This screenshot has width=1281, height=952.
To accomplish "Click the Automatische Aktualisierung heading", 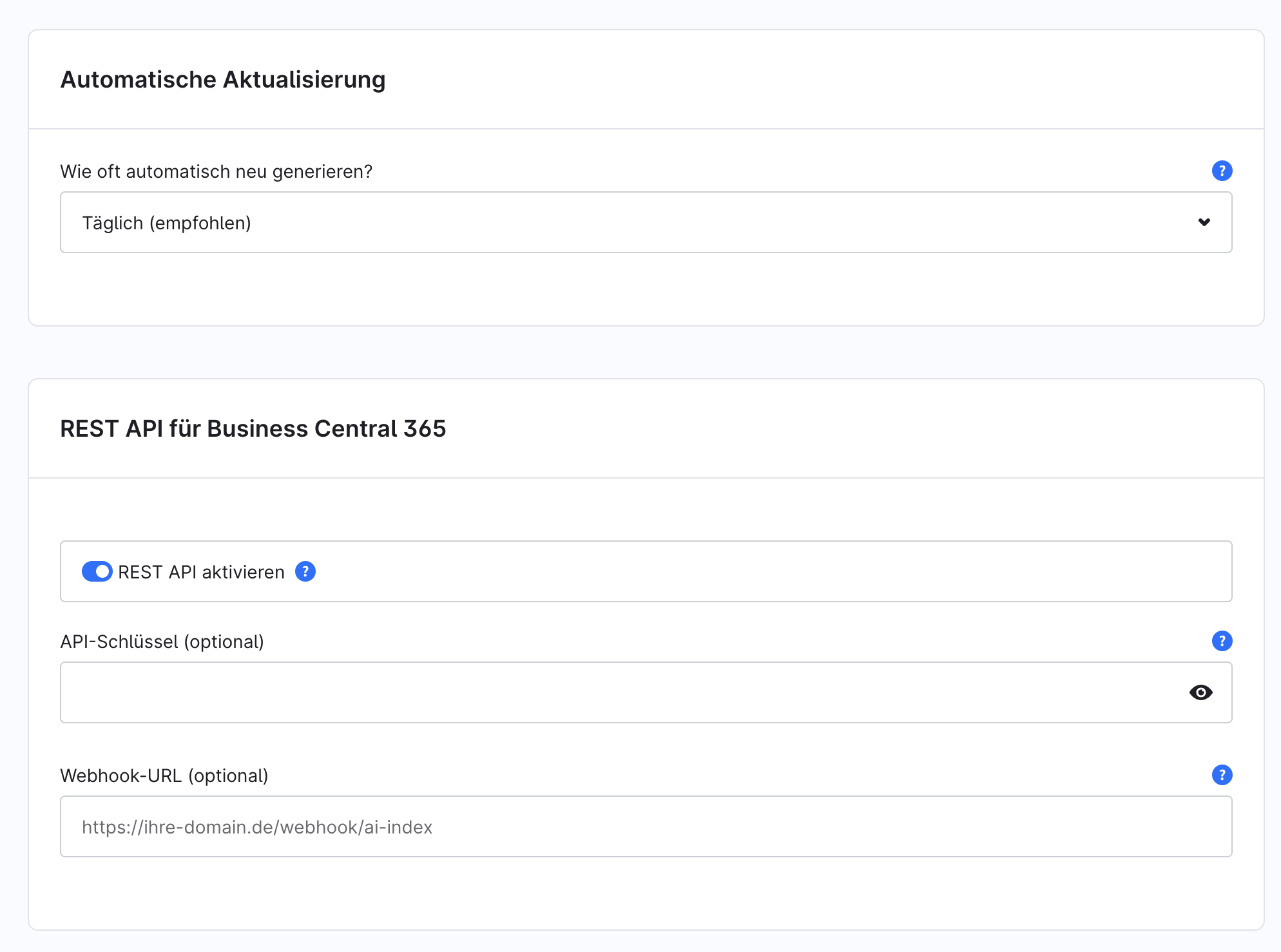I will [222, 80].
